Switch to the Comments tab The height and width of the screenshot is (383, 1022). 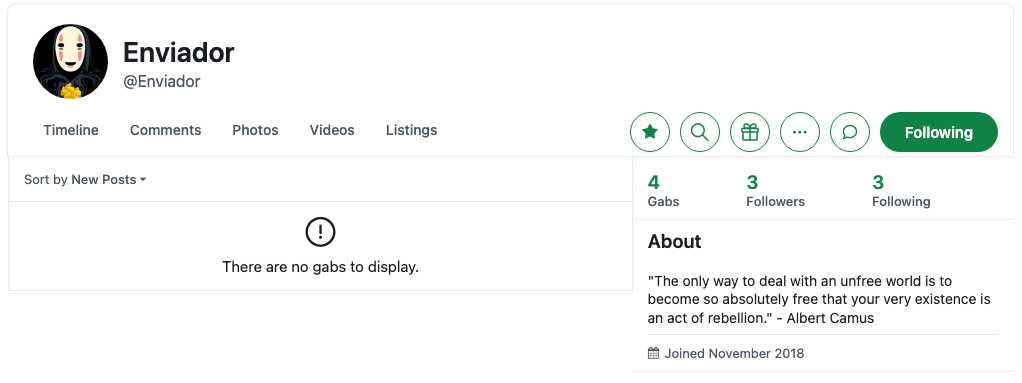(x=166, y=130)
